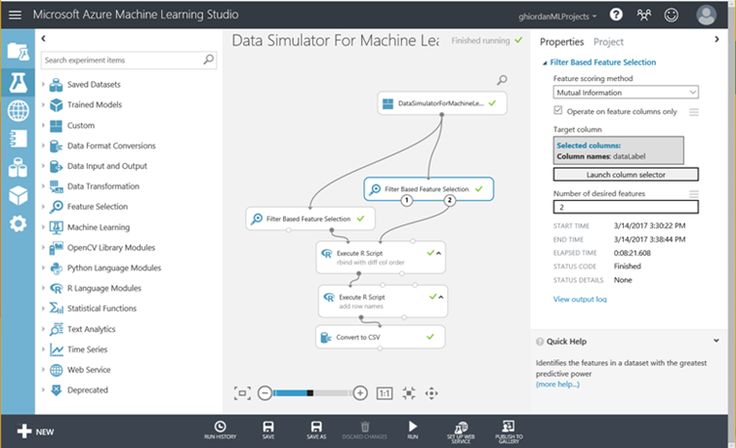Click the fit-to-screen canvas icon
736x448 pixels.
point(242,393)
